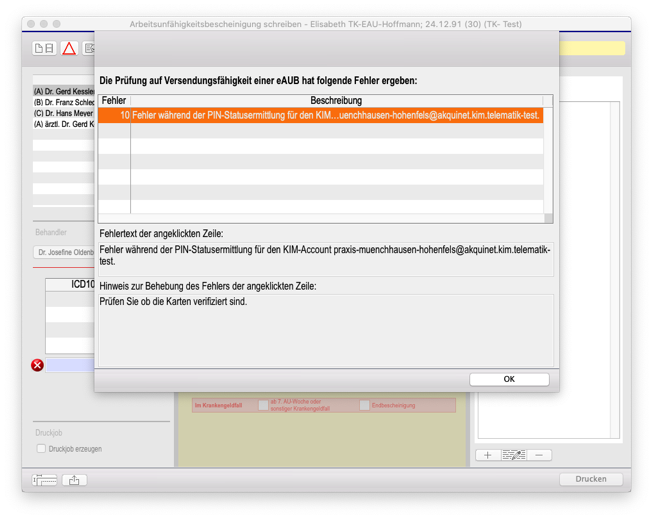Click the edit list icon between plus and minus

pyautogui.click(x=514, y=455)
